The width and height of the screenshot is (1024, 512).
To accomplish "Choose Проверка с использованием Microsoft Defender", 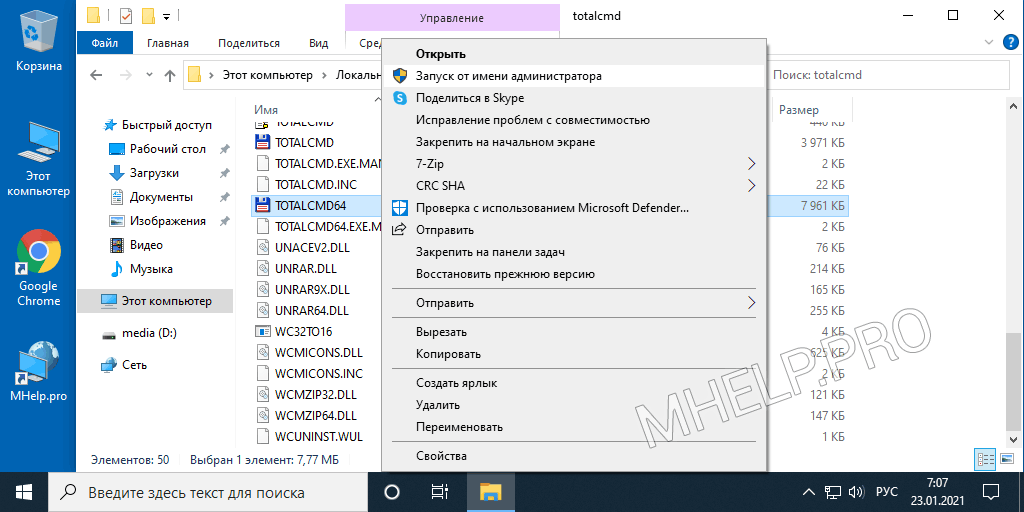I will pyautogui.click(x=573, y=208).
